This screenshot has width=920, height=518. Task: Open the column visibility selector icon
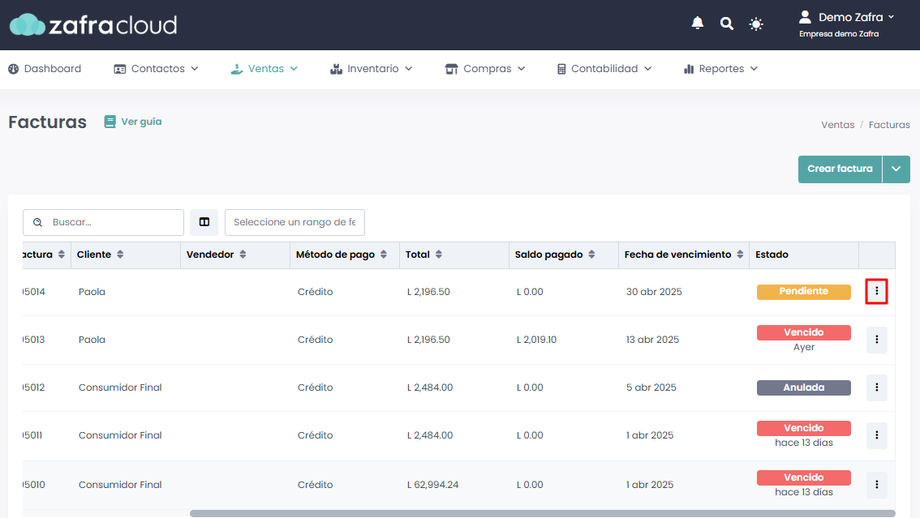[x=204, y=222]
